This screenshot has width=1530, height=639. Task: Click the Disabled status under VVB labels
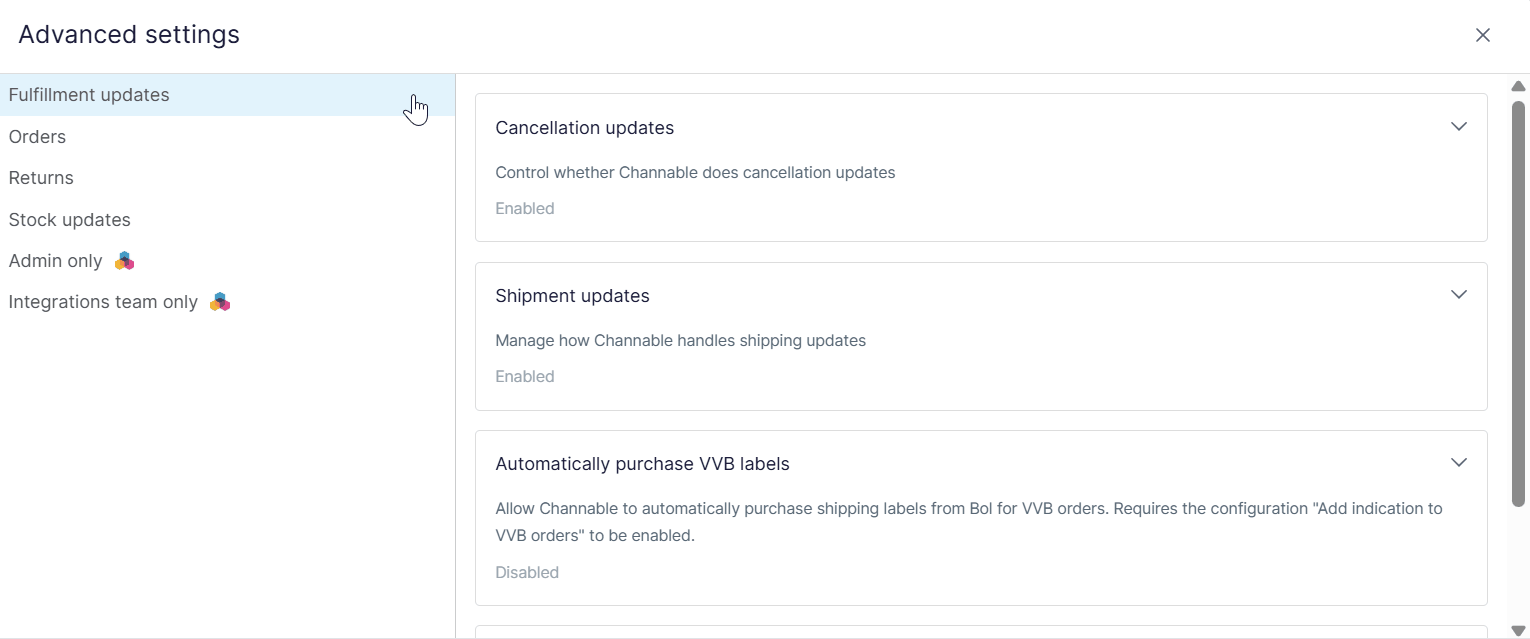point(527,573)
